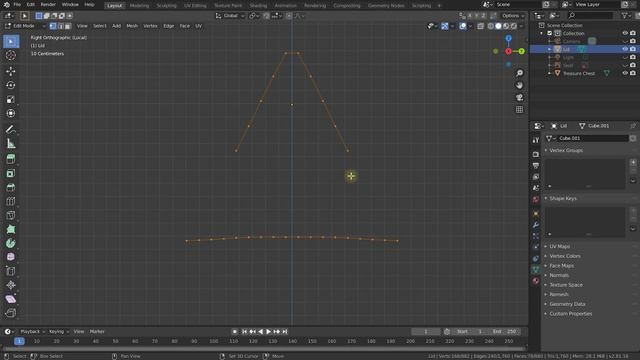The width and height of the screenshot is (640, 360).
Task: Open the Mesh menu in viewport header
Action: pyautogui.click(x=132, y=26)
